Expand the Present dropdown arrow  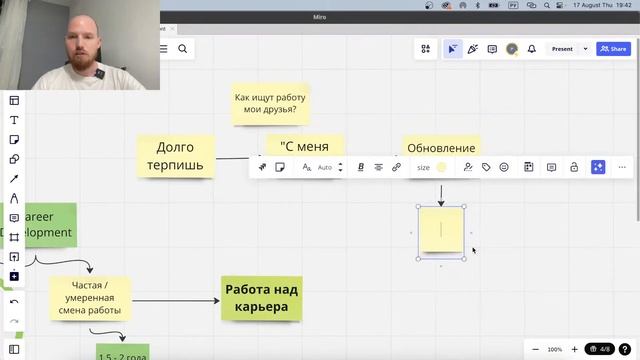585,49
